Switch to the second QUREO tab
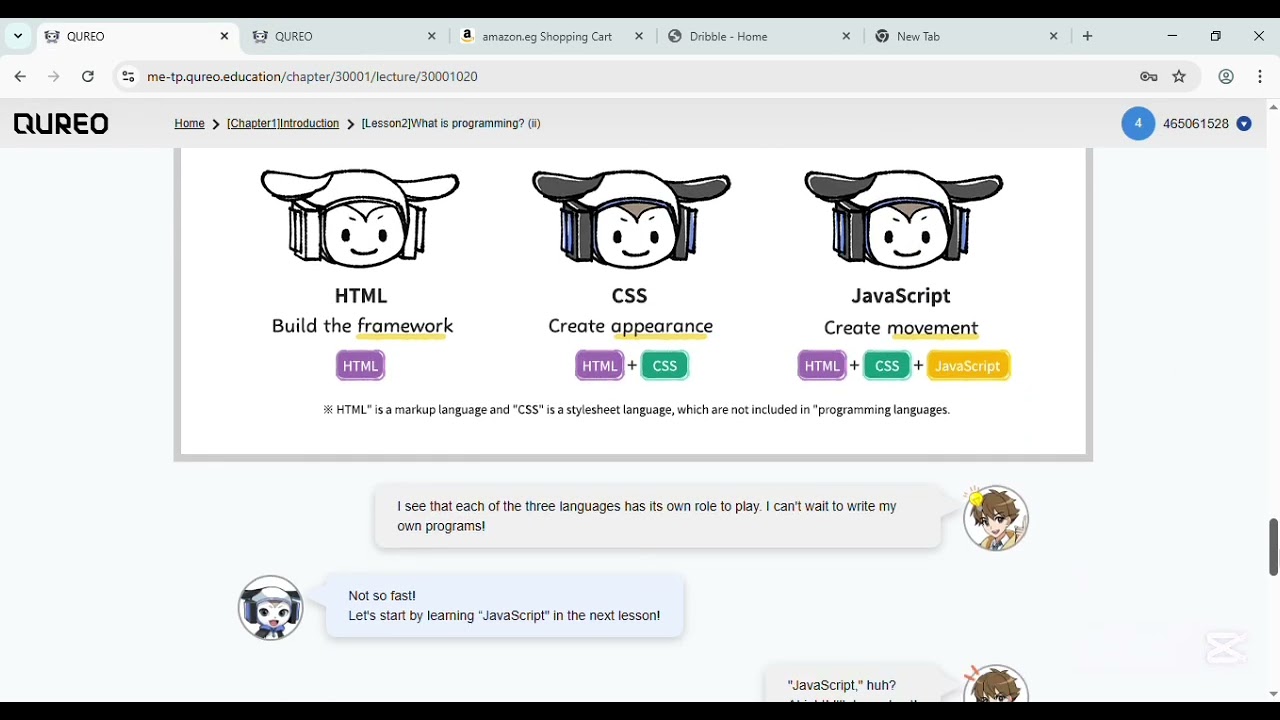 pyautogui.click(x=345, y=36)
